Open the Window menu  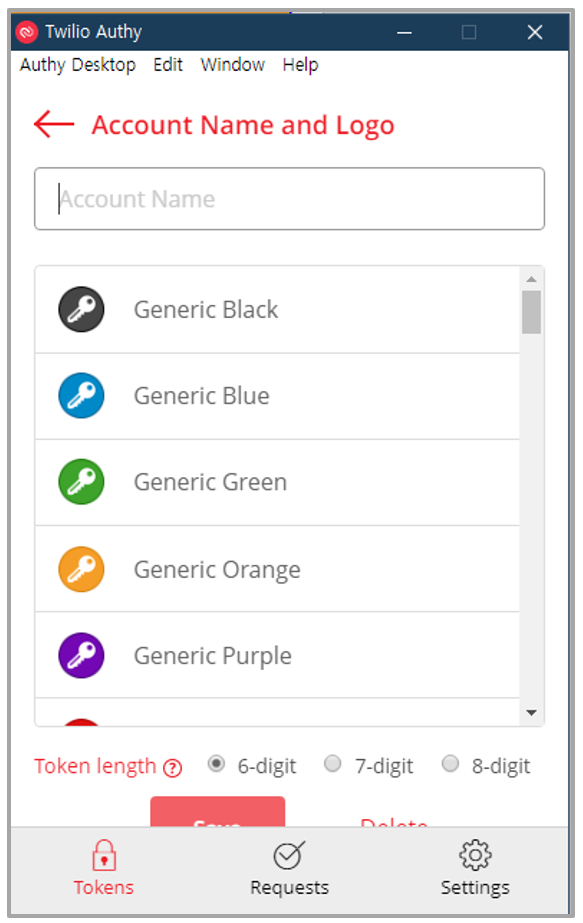[233, 64]
